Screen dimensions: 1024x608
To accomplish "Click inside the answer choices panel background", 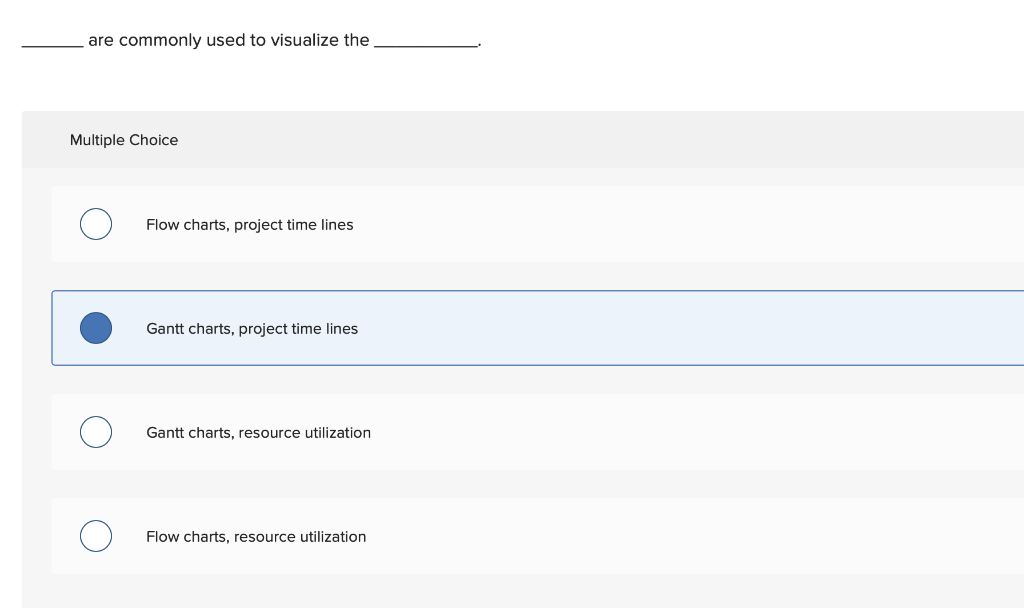I will 500,590.
